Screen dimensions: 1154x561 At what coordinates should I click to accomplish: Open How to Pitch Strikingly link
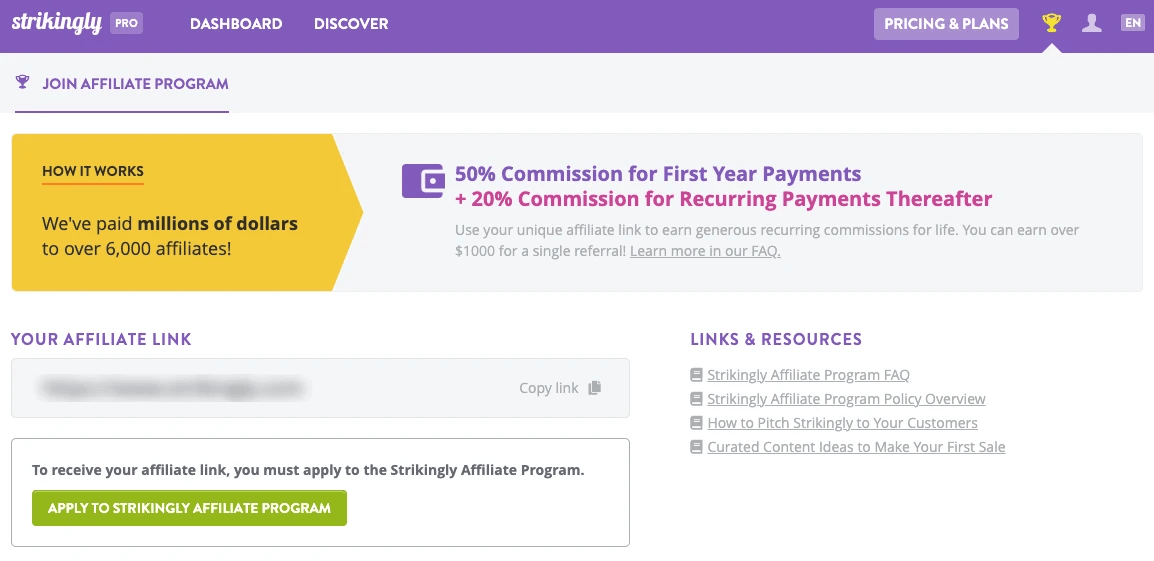coord(842,423)
